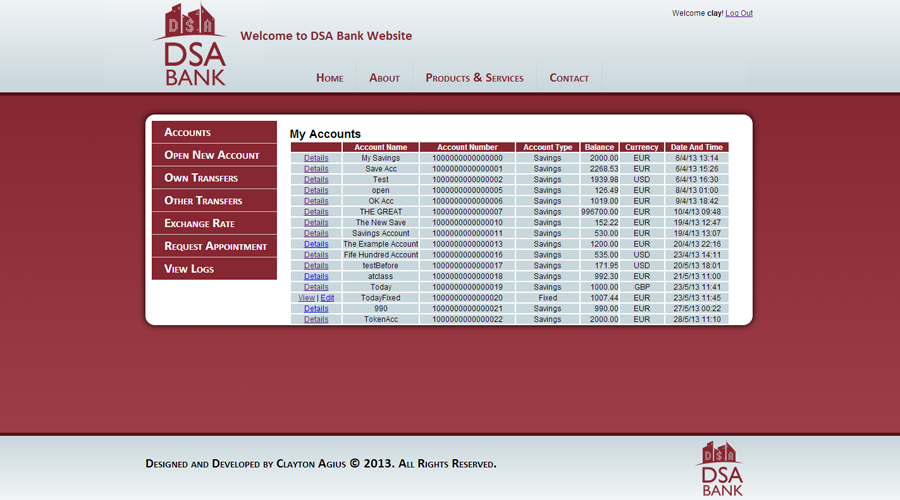
Task: Click the 'clay' username in welcome message
Action: [714, 13]
